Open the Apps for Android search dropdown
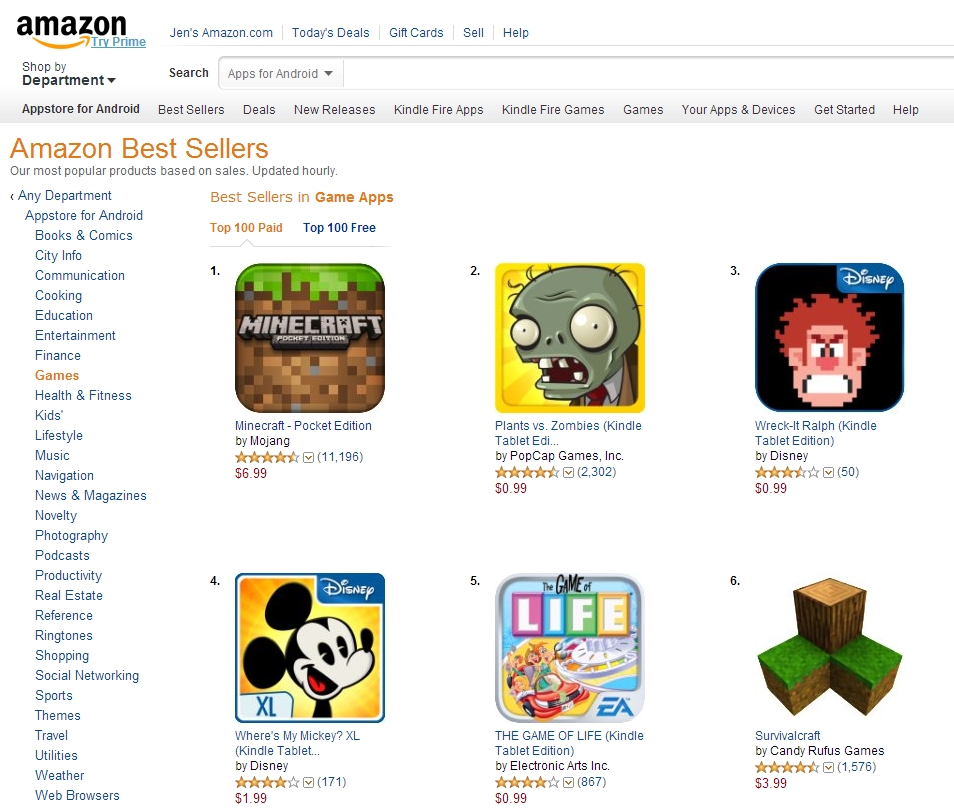 click(x=280, y=74)
